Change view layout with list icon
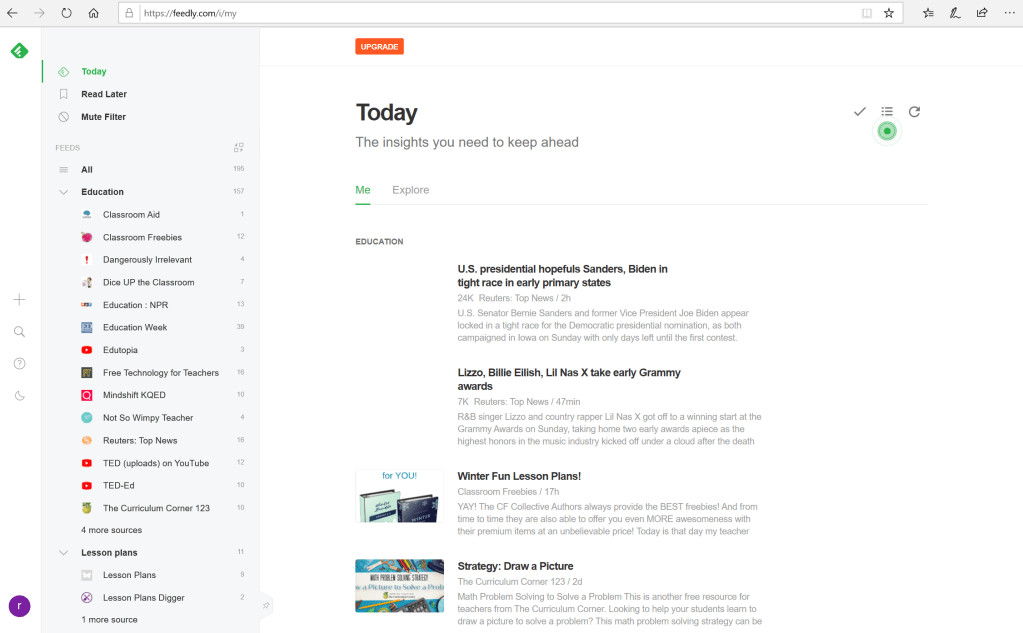 click(x=887, y=112)
